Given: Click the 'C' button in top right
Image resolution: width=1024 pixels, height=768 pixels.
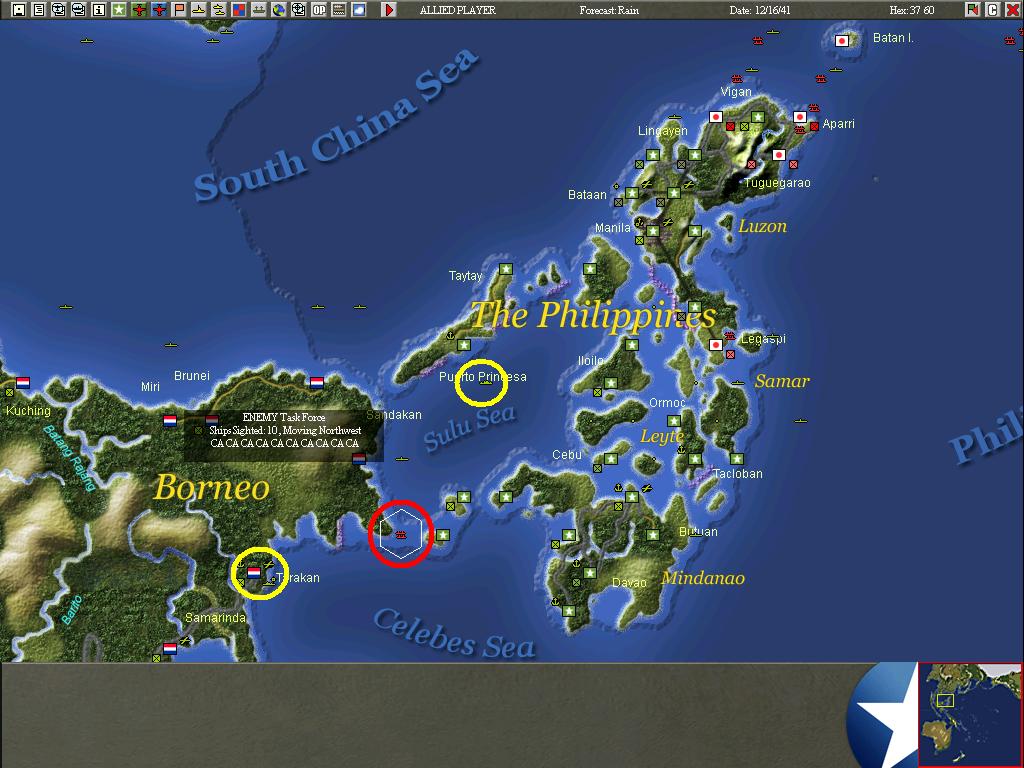Looking at the screenshot, I should [993, 10].
